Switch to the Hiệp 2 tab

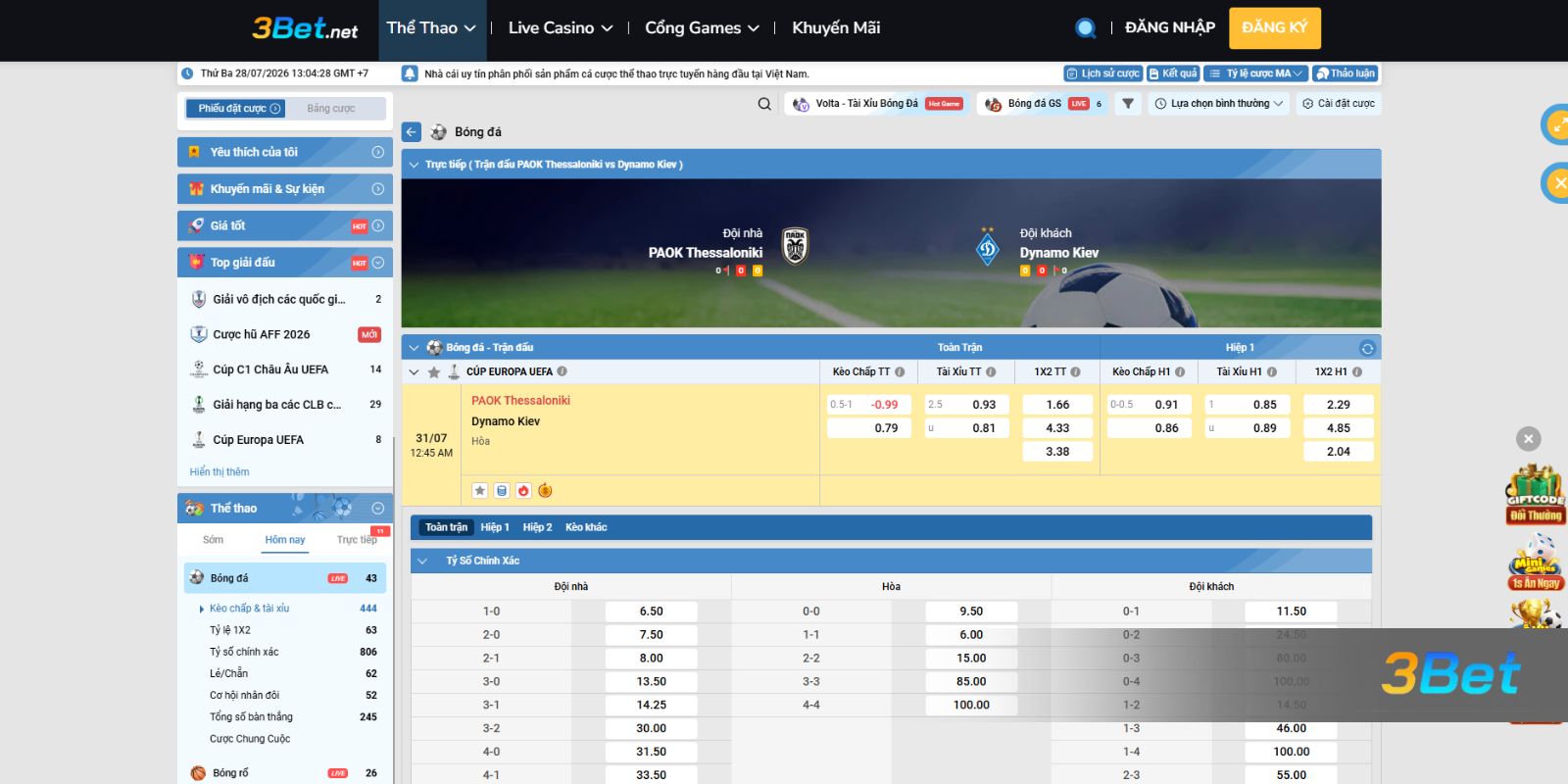(537, 527)
